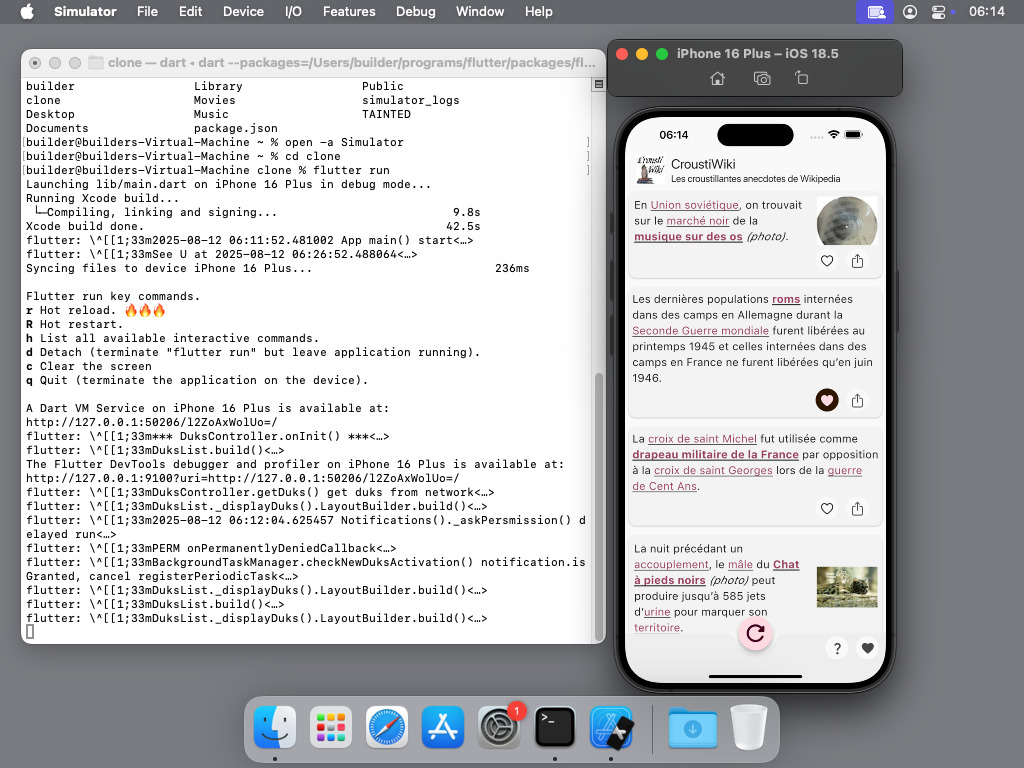This screenshot has height=768, width=1024.
Task: Open the Debug menu
Action: click(416, 12)
